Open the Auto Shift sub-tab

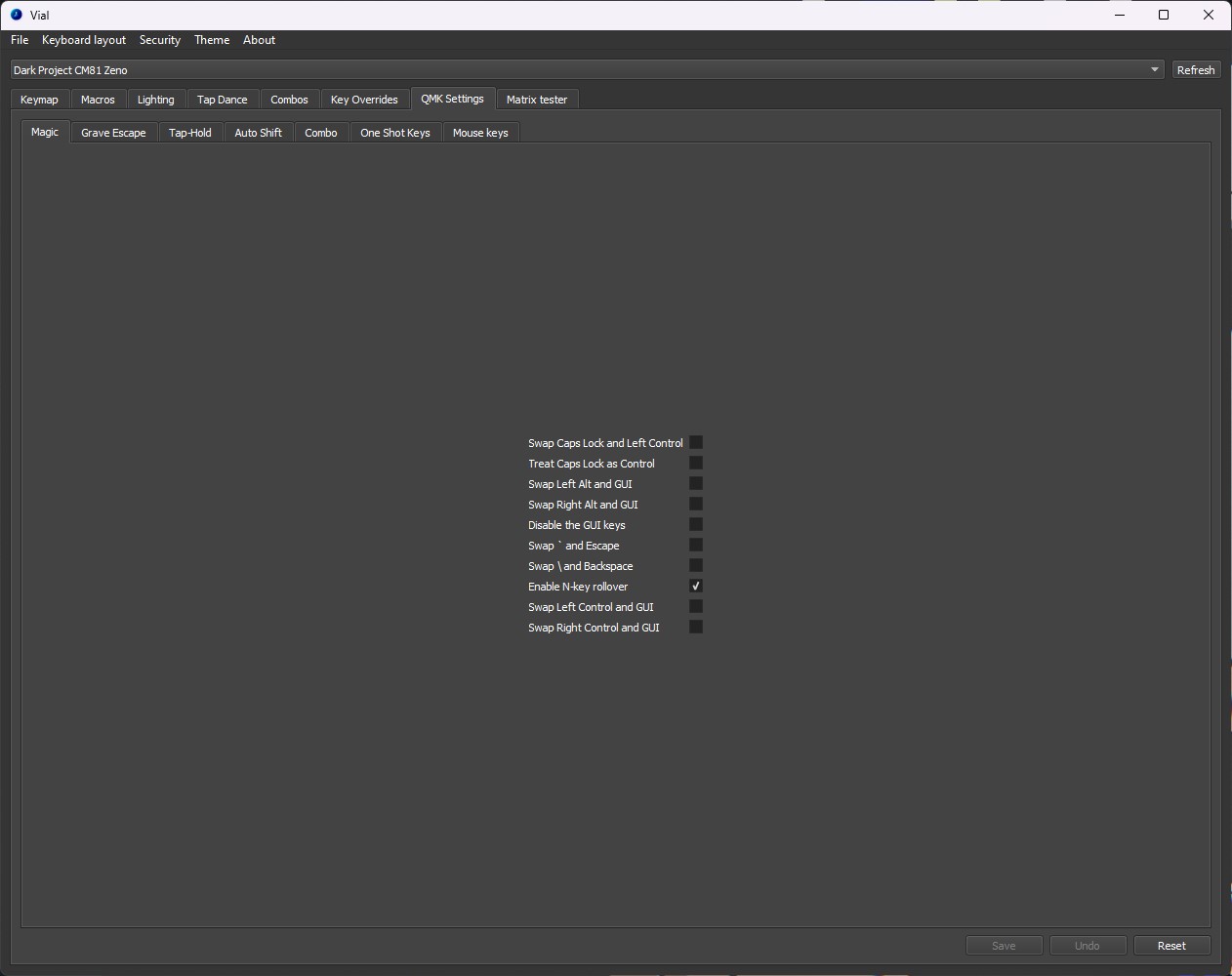pos(259,133)
